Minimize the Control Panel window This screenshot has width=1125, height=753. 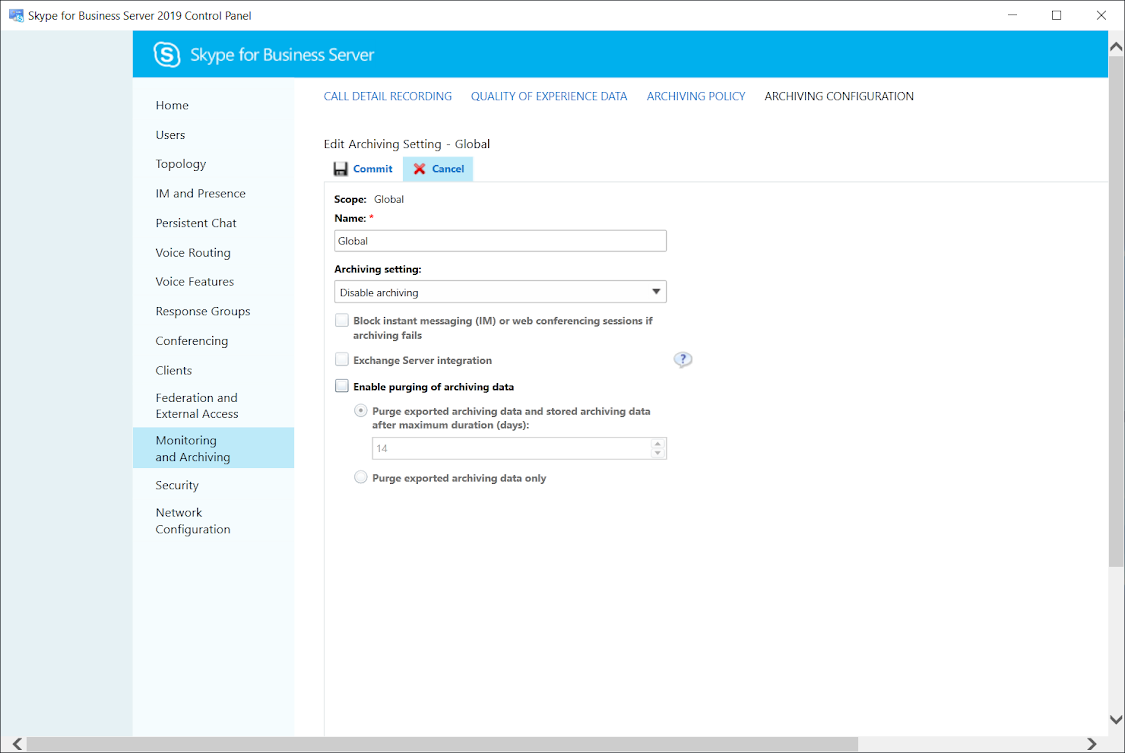click(x=1012, y=15)
